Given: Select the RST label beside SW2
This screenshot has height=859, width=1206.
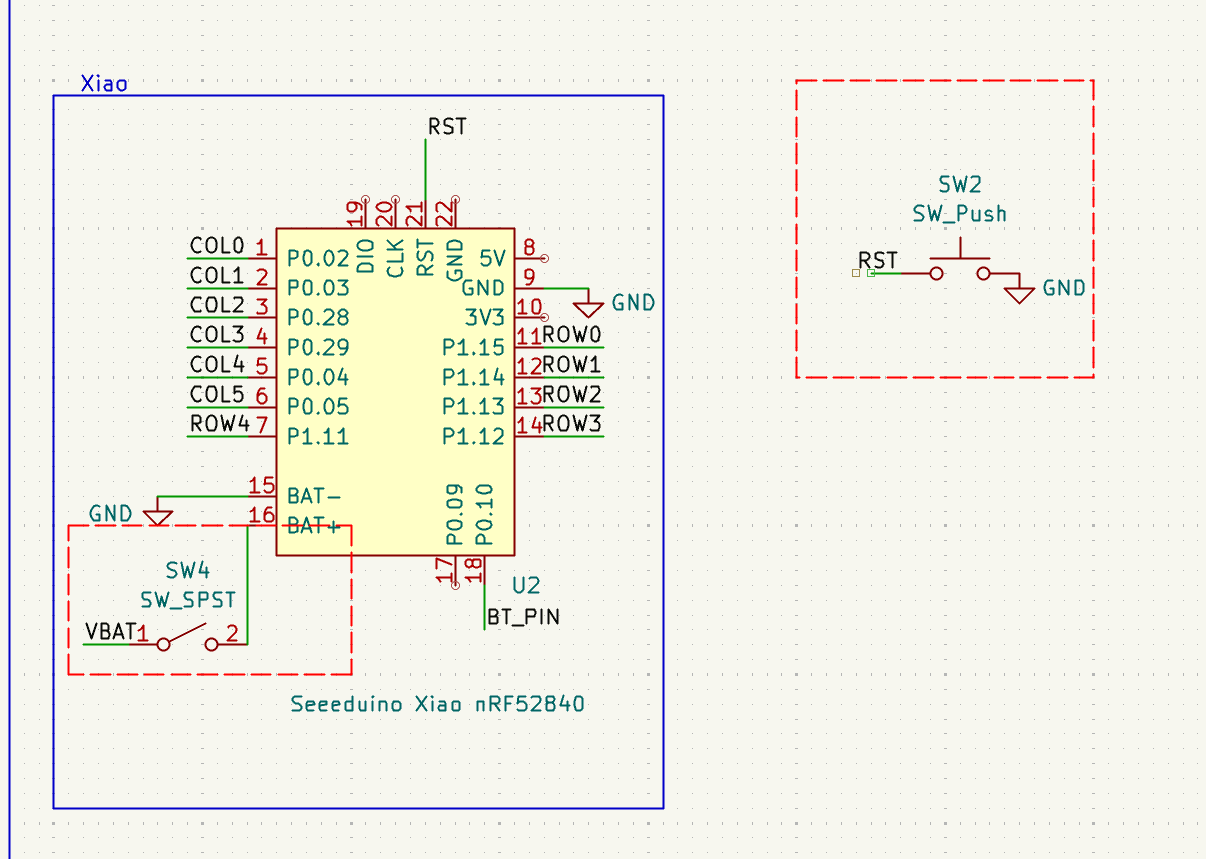Looking at the screenshot, I should (878, 261).
